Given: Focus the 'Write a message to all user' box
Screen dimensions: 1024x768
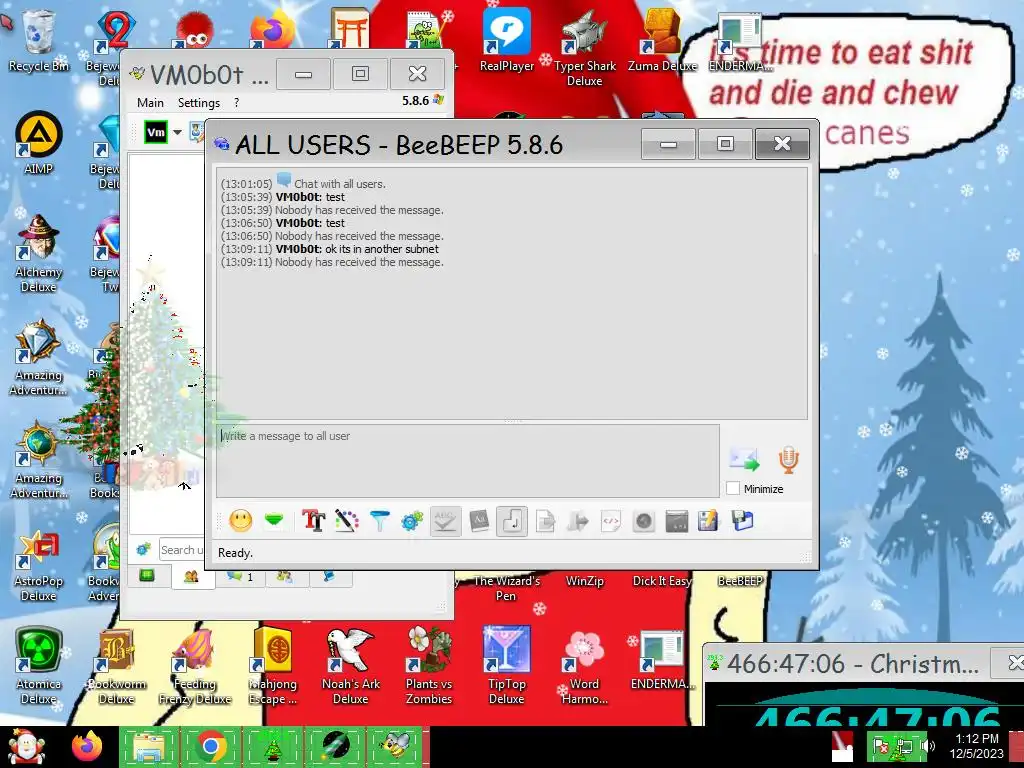Looking at the screenshot, I should tap(468, 461).
